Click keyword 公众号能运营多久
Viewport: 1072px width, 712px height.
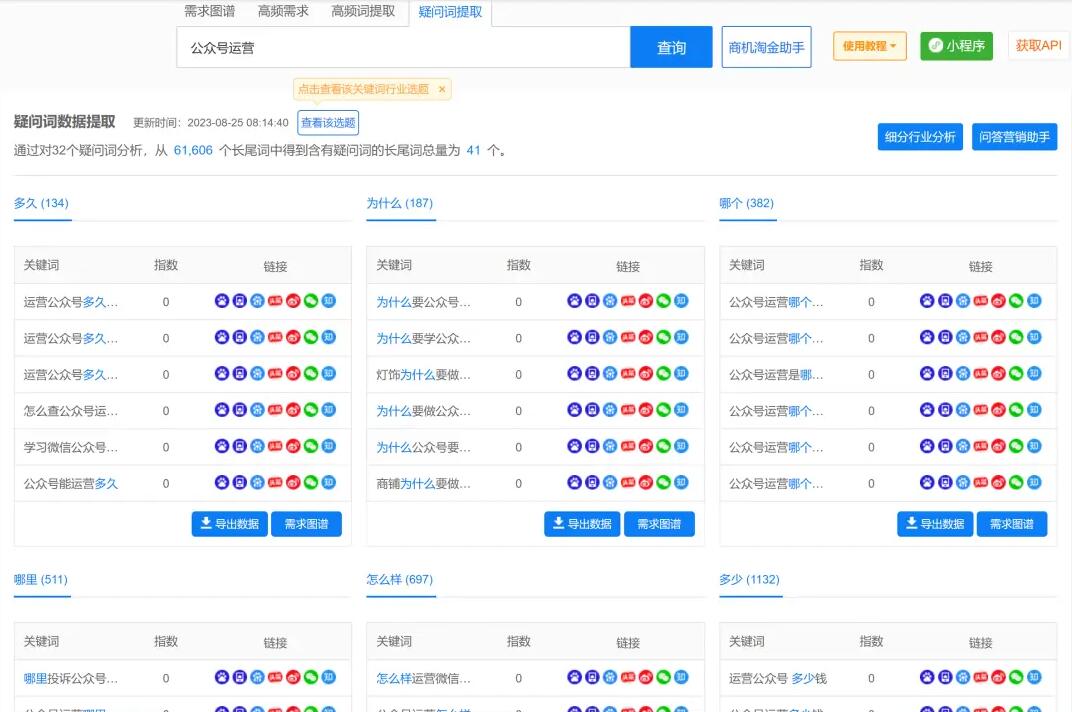(71, 484)
